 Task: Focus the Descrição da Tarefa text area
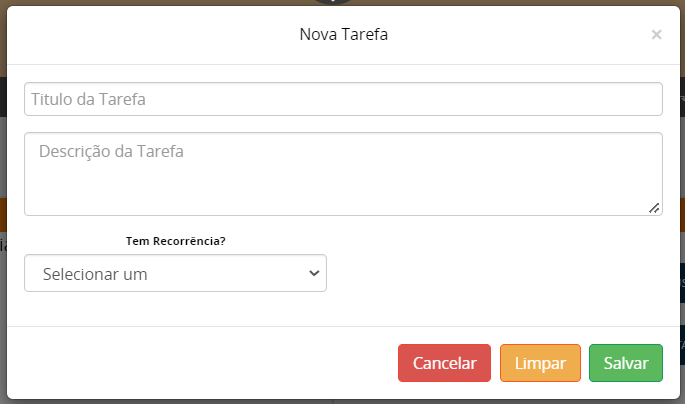343,174
